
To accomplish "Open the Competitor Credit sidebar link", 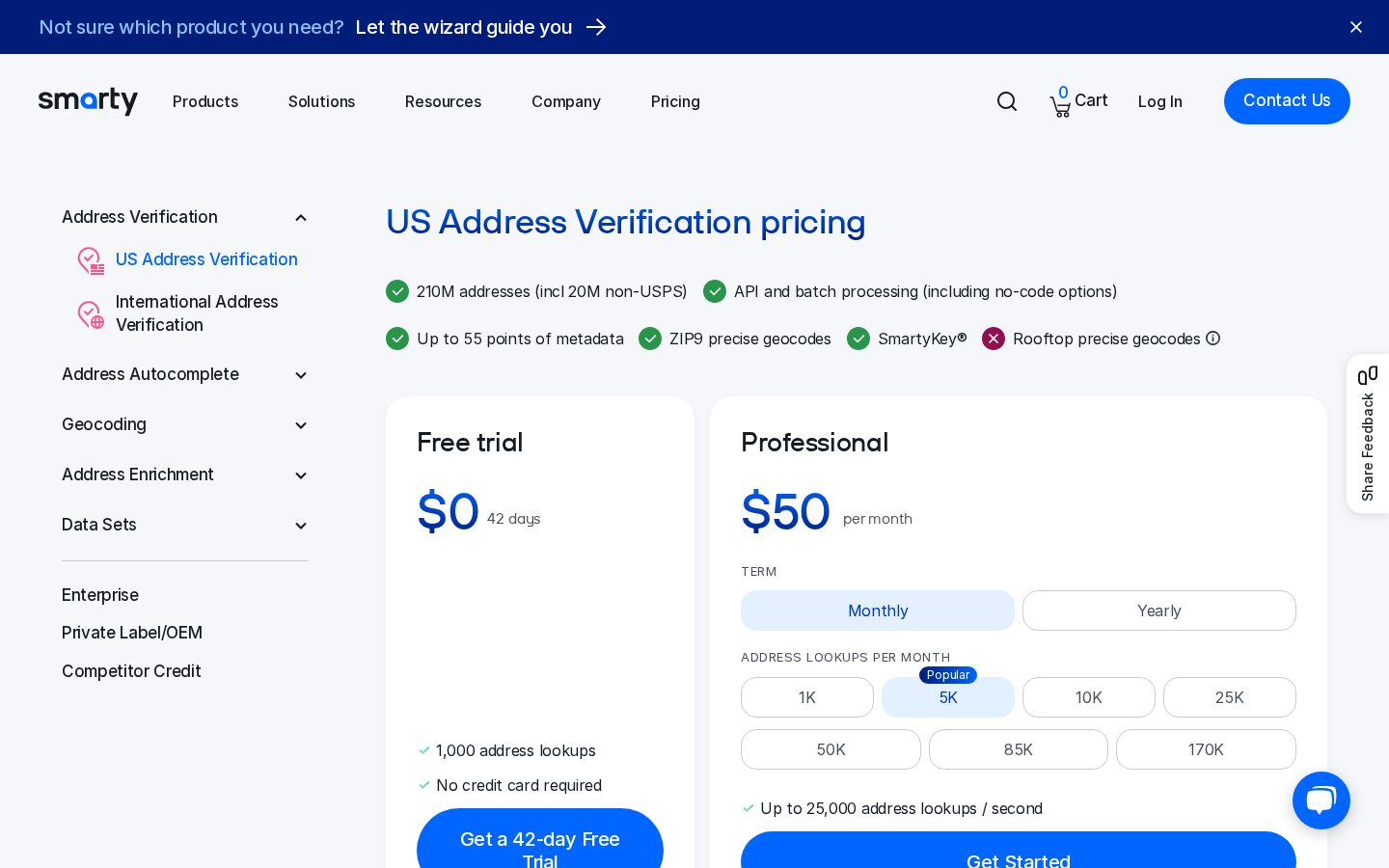I will point(131,671).
